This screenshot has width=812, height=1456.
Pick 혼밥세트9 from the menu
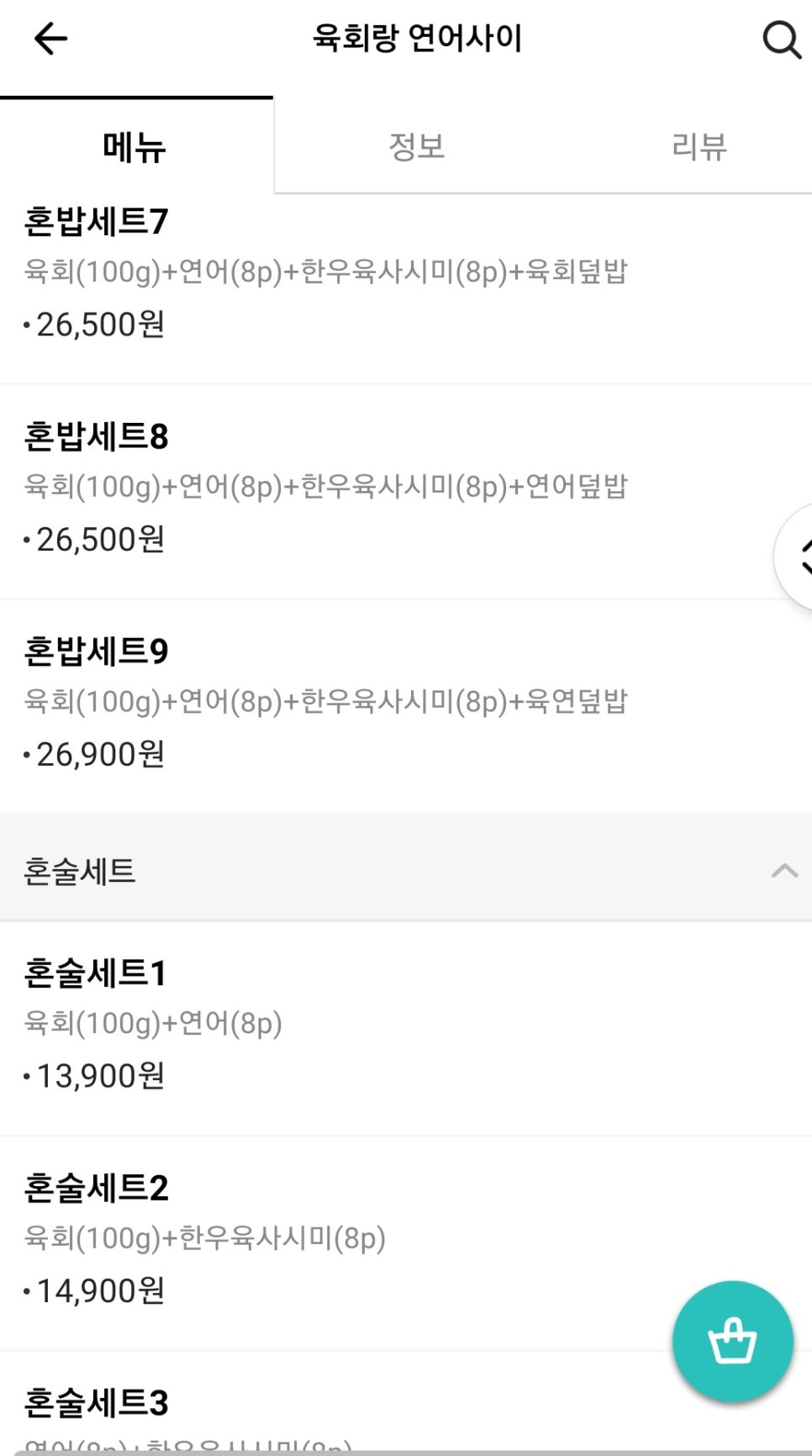click(x=96, y=652)
